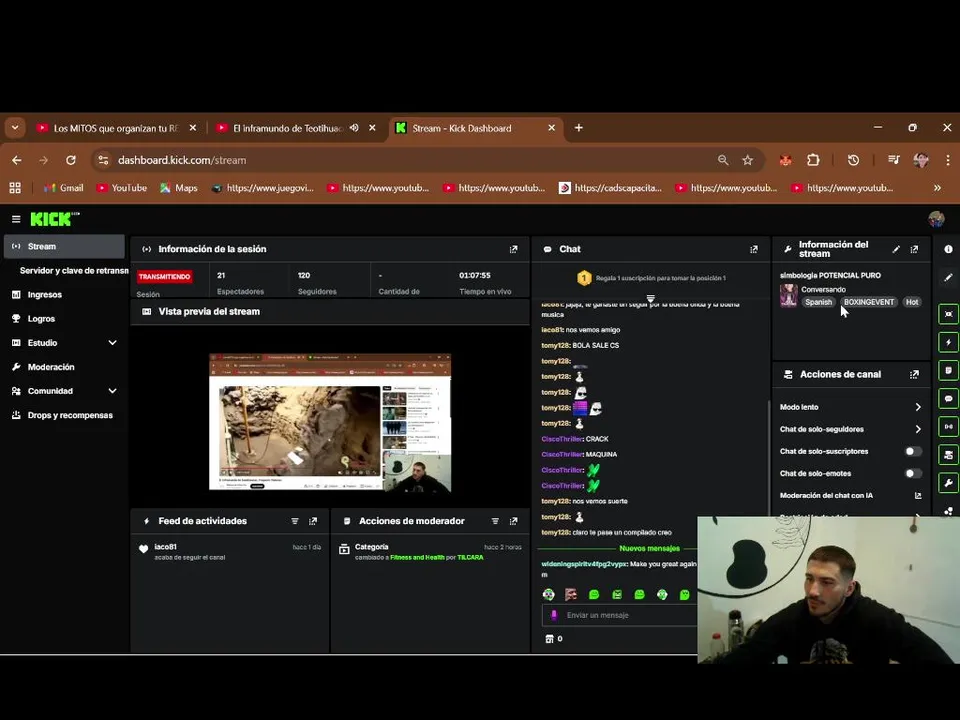Toggle Chat de solo-suscriptores switch
The width and height of the screenshot is (960, 720).
click(913, 451)
